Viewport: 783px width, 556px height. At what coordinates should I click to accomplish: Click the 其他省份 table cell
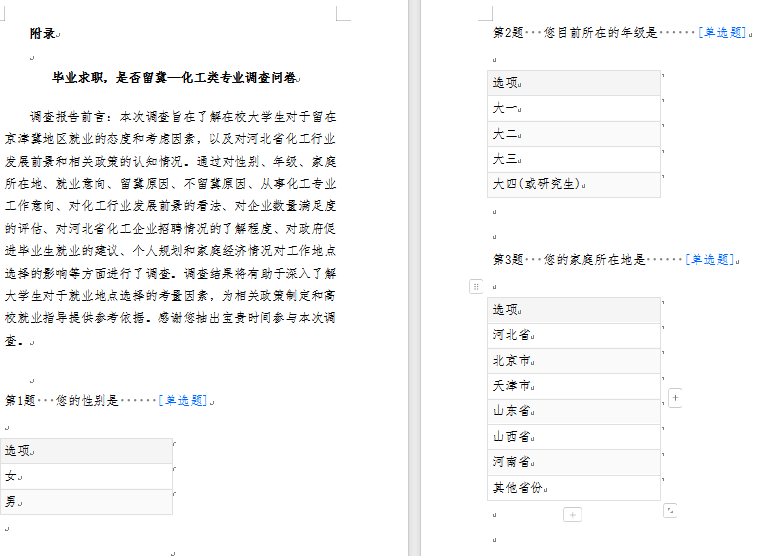coord(574,488)
